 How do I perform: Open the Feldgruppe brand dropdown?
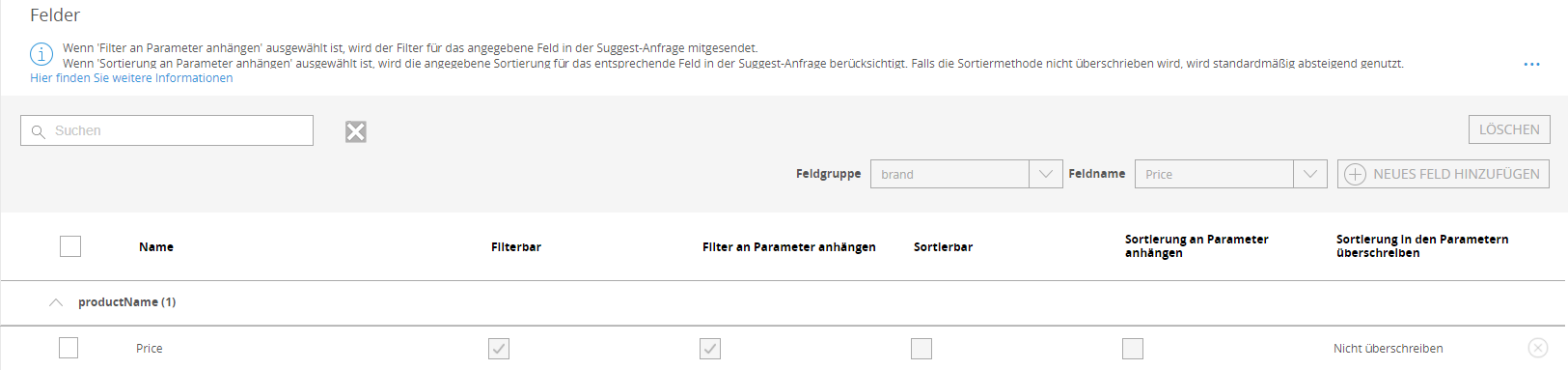tap(966, 174)
